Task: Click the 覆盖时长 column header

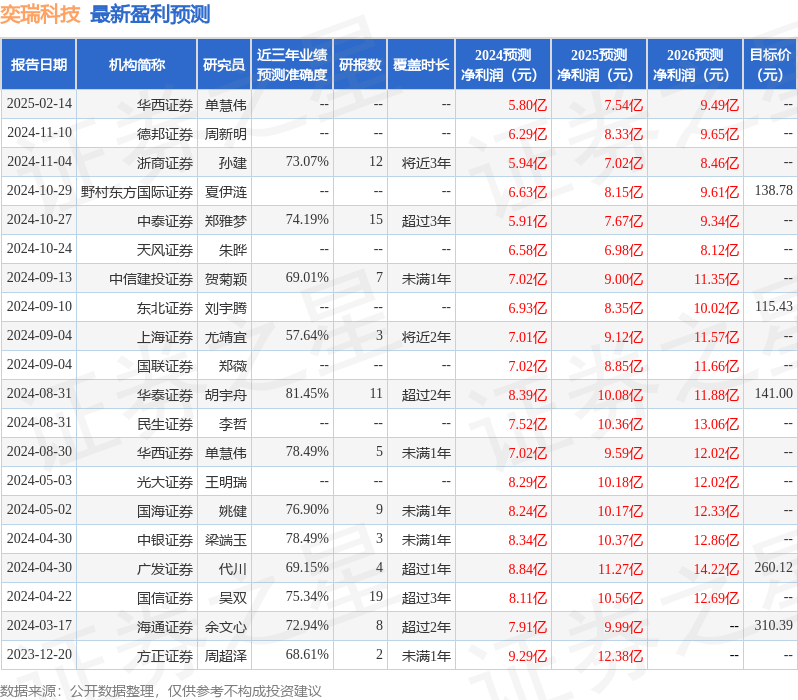Action: tap(421, 65)
